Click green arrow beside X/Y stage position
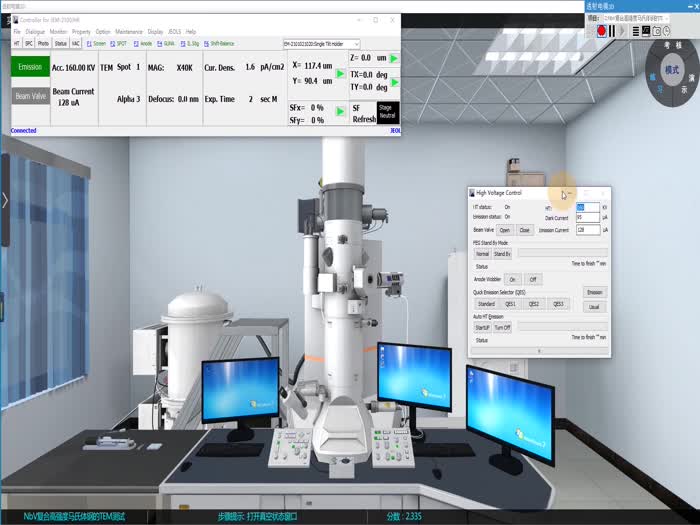 [340, 74]
